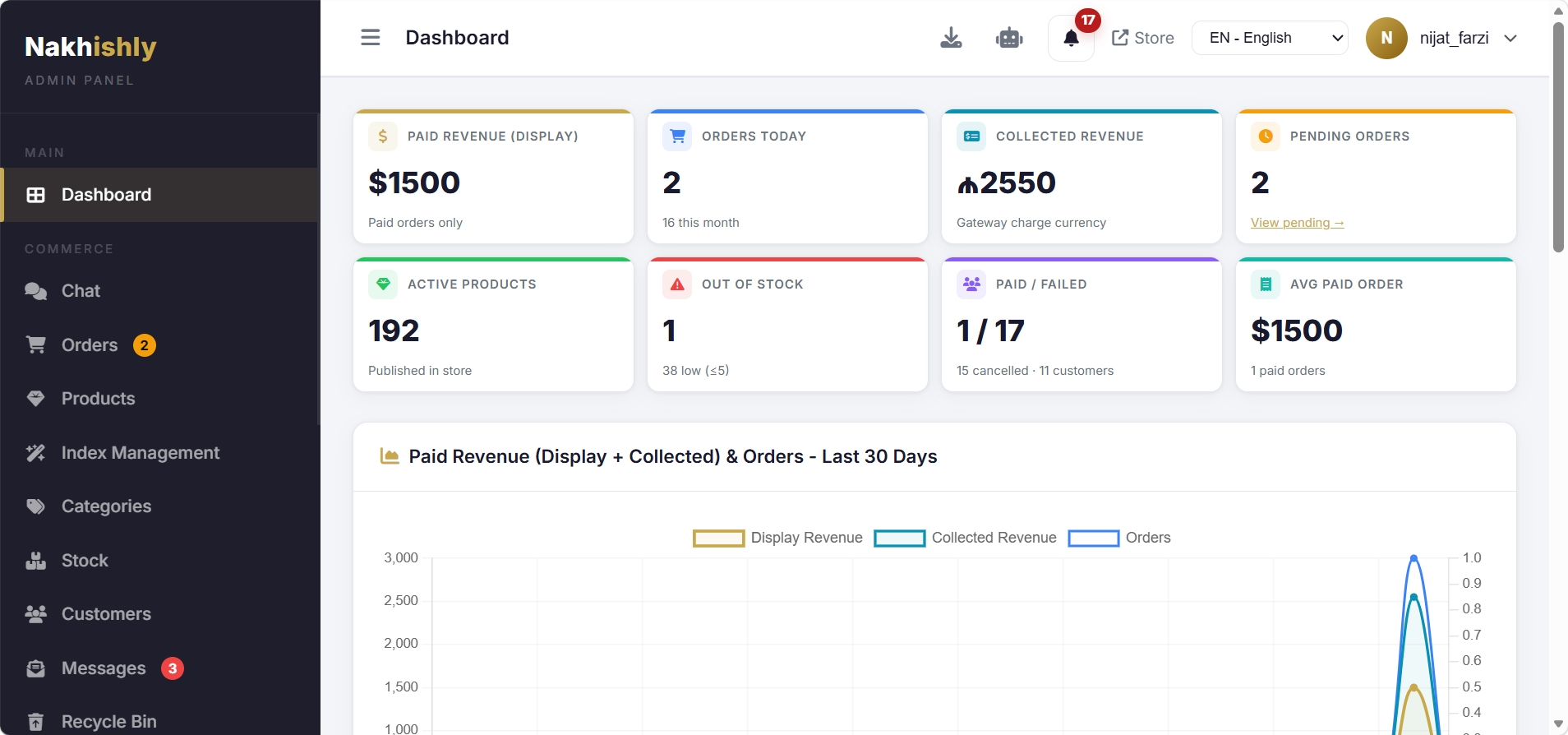This screenshot has height=735, width=1568.
Task: Click the Index Management wand icon
Action: pyautogui.click(x=35, y=453)
